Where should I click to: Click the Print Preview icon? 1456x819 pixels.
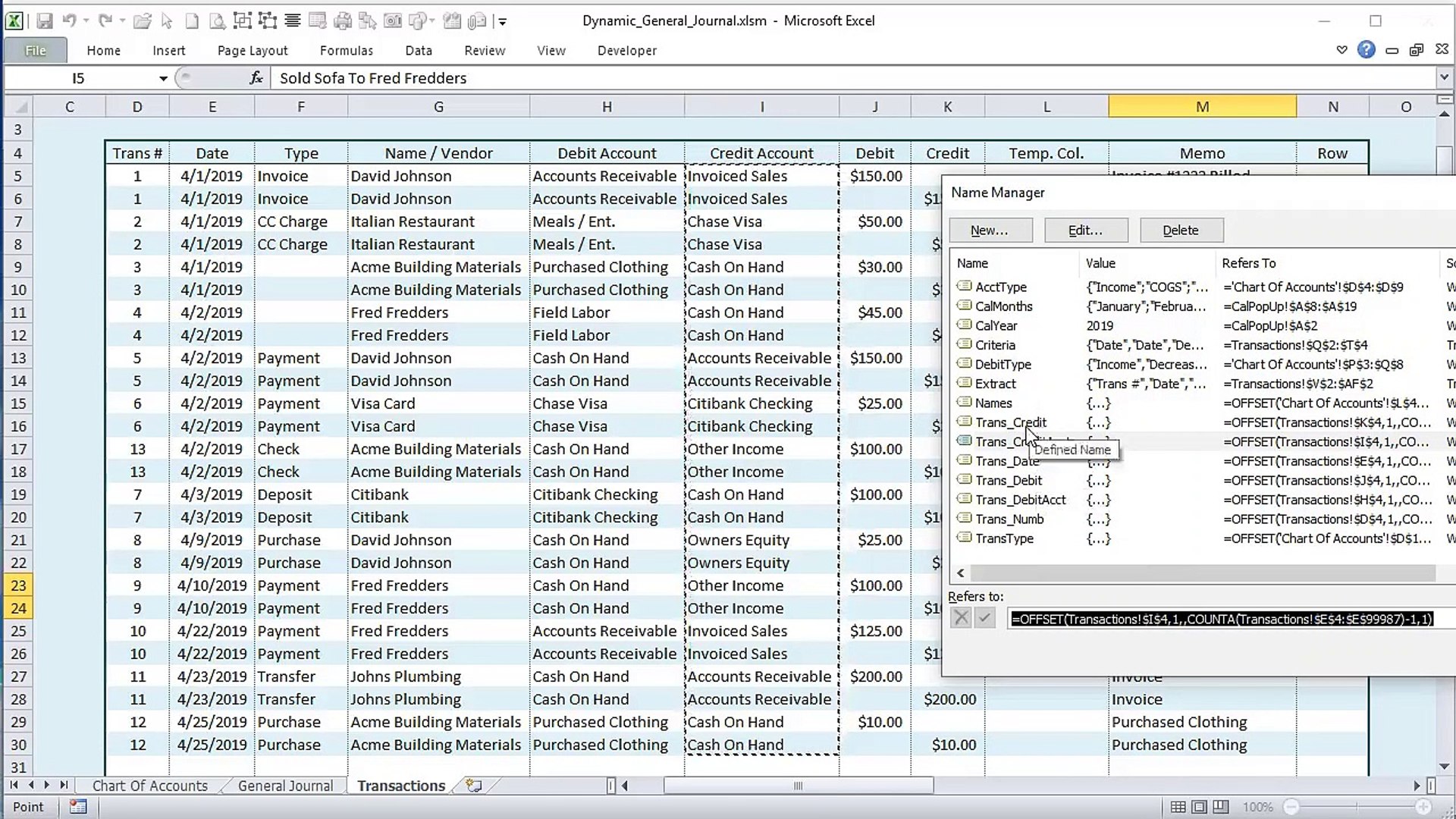coord(217,21)
